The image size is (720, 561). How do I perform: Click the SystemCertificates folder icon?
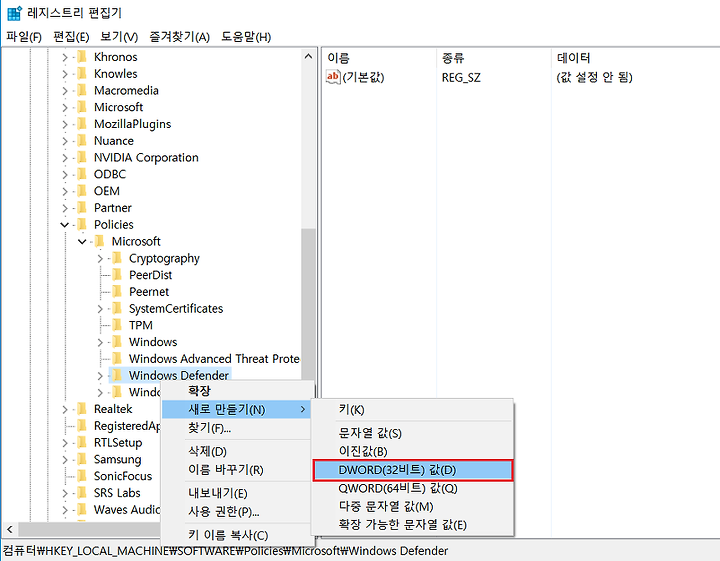pyautogui.click(x=117, y=308)
